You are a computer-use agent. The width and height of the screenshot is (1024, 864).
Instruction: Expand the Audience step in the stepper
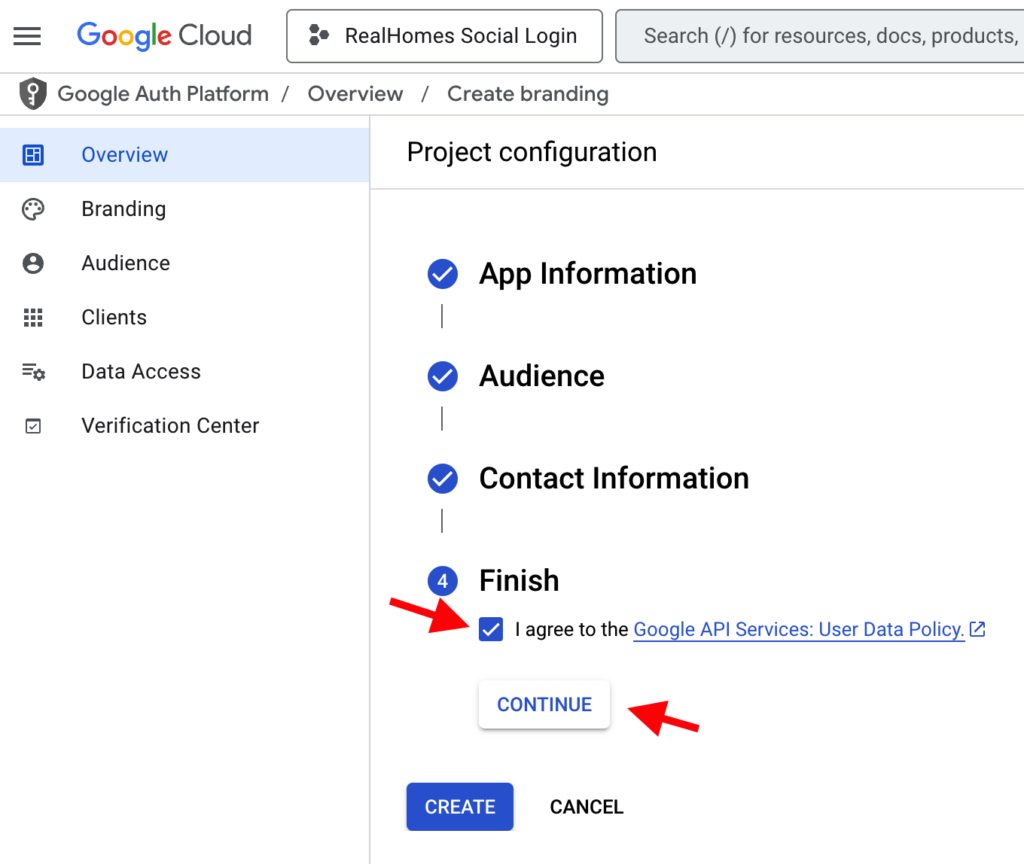(541, 376)
